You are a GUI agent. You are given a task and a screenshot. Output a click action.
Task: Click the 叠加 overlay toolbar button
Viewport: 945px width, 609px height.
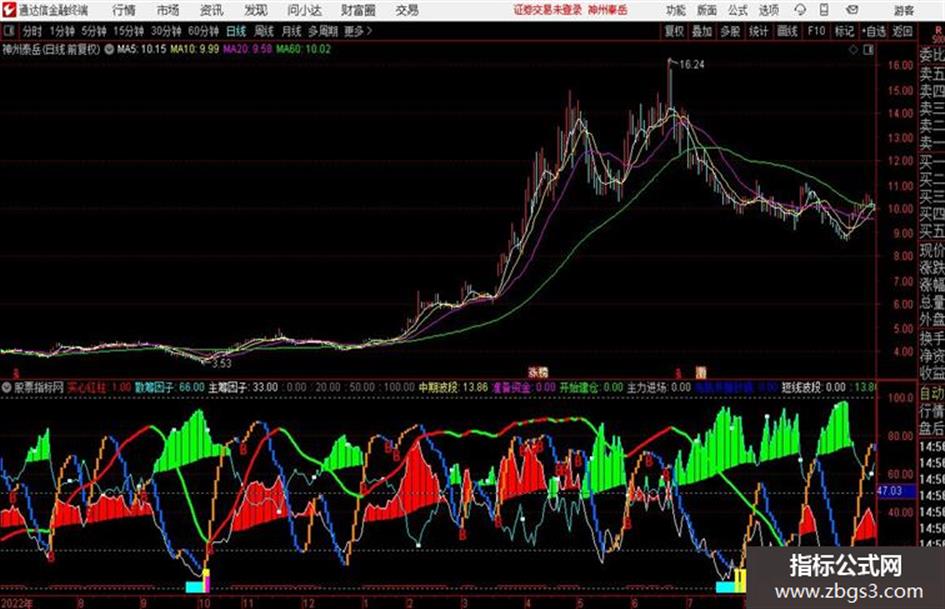pyautogui.click(x=702, y=31)
